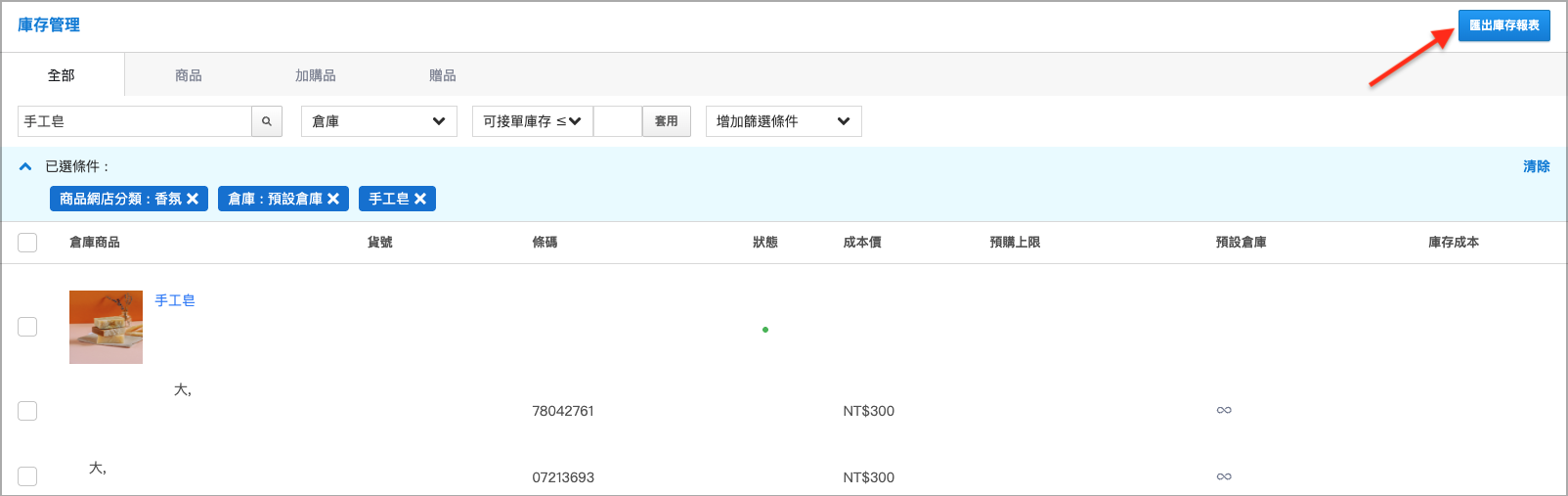Click the 條碼 column header
Viewport: 1568px width, 496px height.
click(x=545, y=243)
